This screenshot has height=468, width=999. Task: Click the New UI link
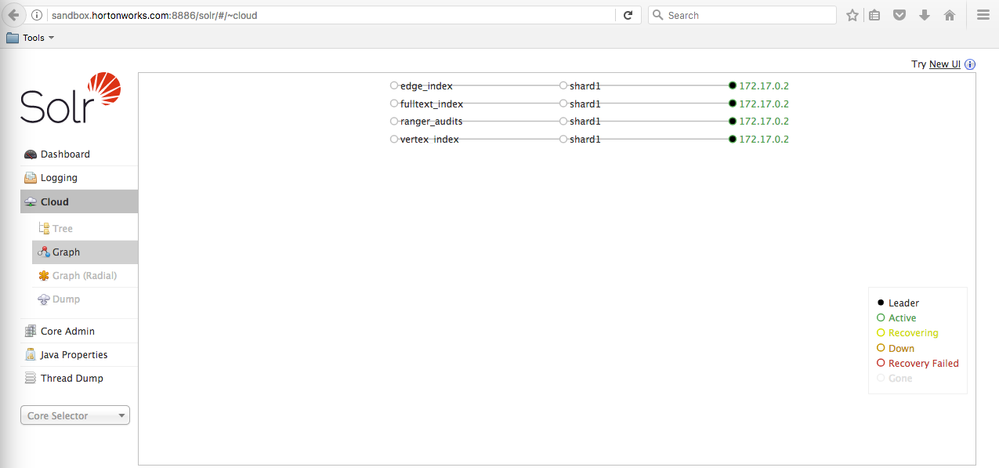click(x=945, y=64)
